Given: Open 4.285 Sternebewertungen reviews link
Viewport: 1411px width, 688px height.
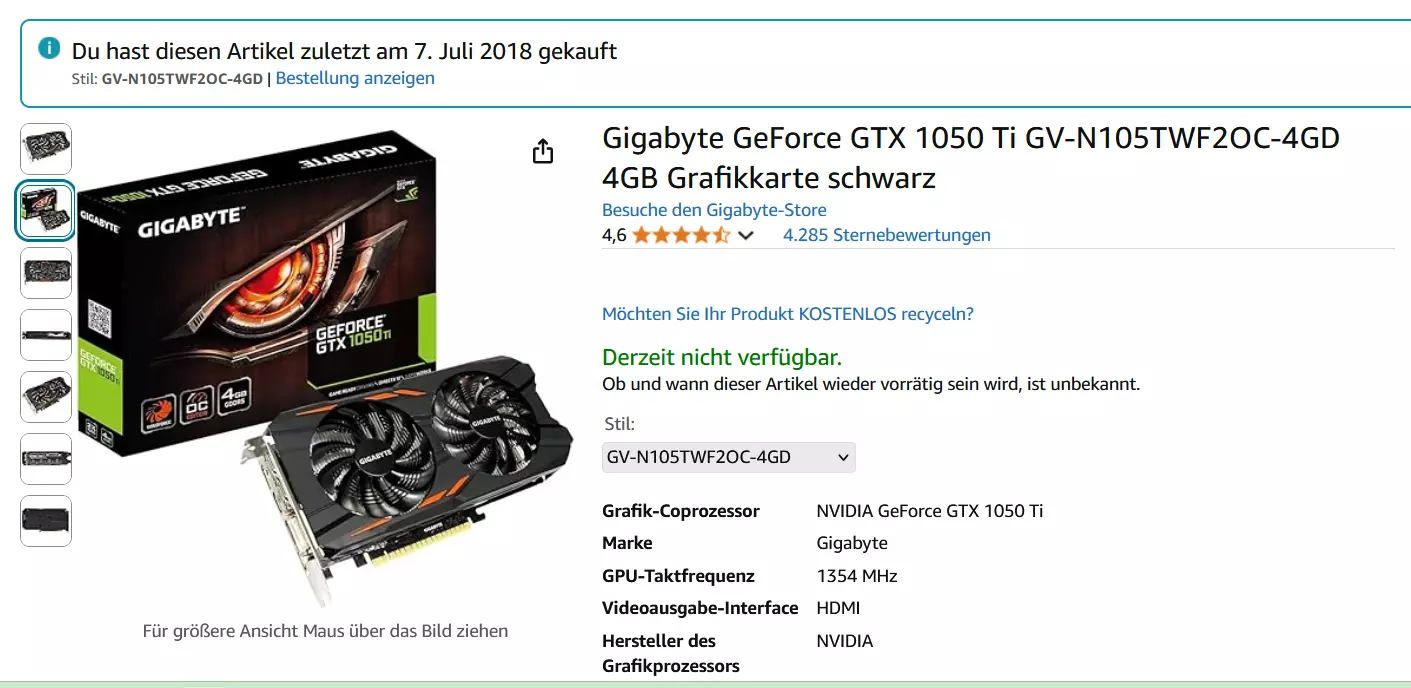Looking at the screenshot, I should (x=887, y=235).
